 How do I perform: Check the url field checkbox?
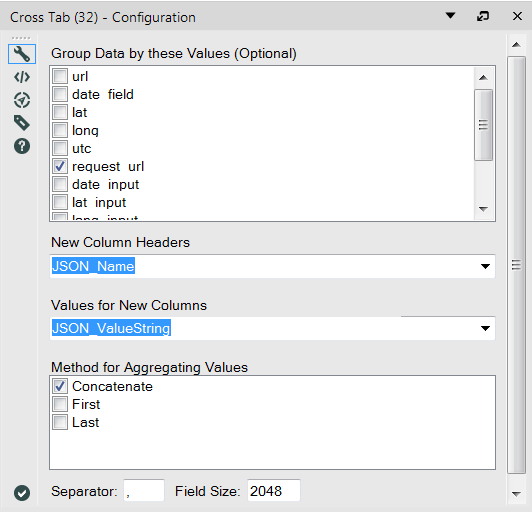coord(60,76)
